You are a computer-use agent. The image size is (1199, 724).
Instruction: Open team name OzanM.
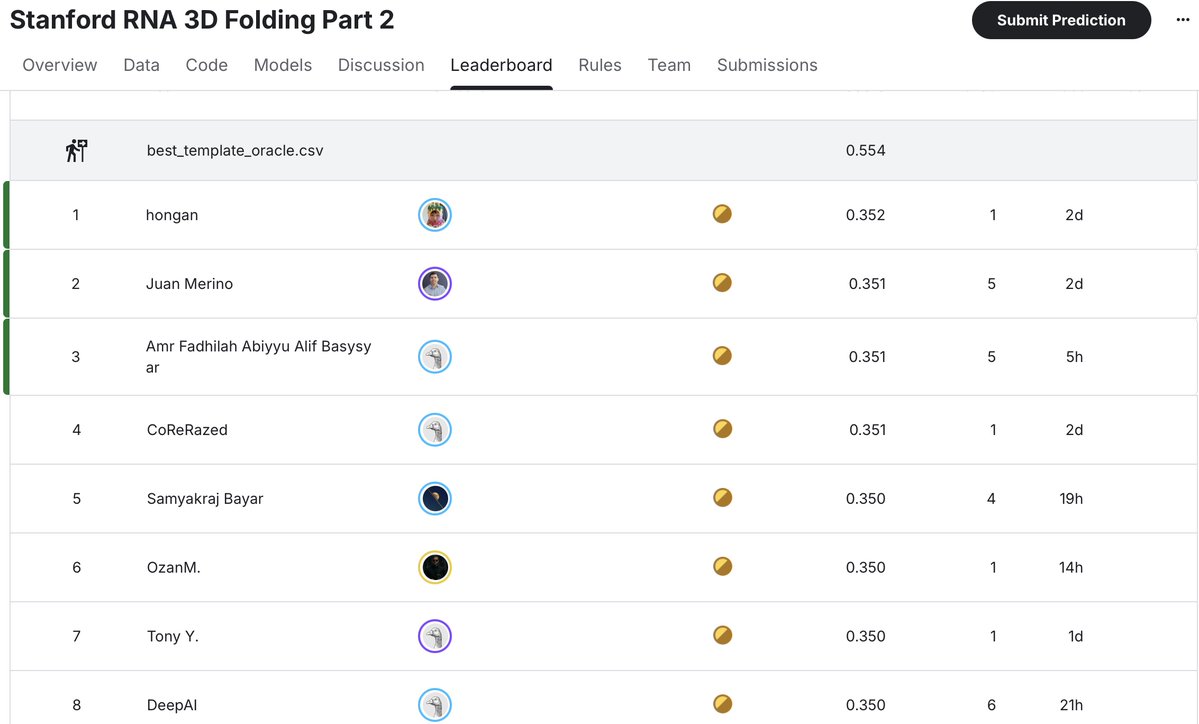click(174, 567)
